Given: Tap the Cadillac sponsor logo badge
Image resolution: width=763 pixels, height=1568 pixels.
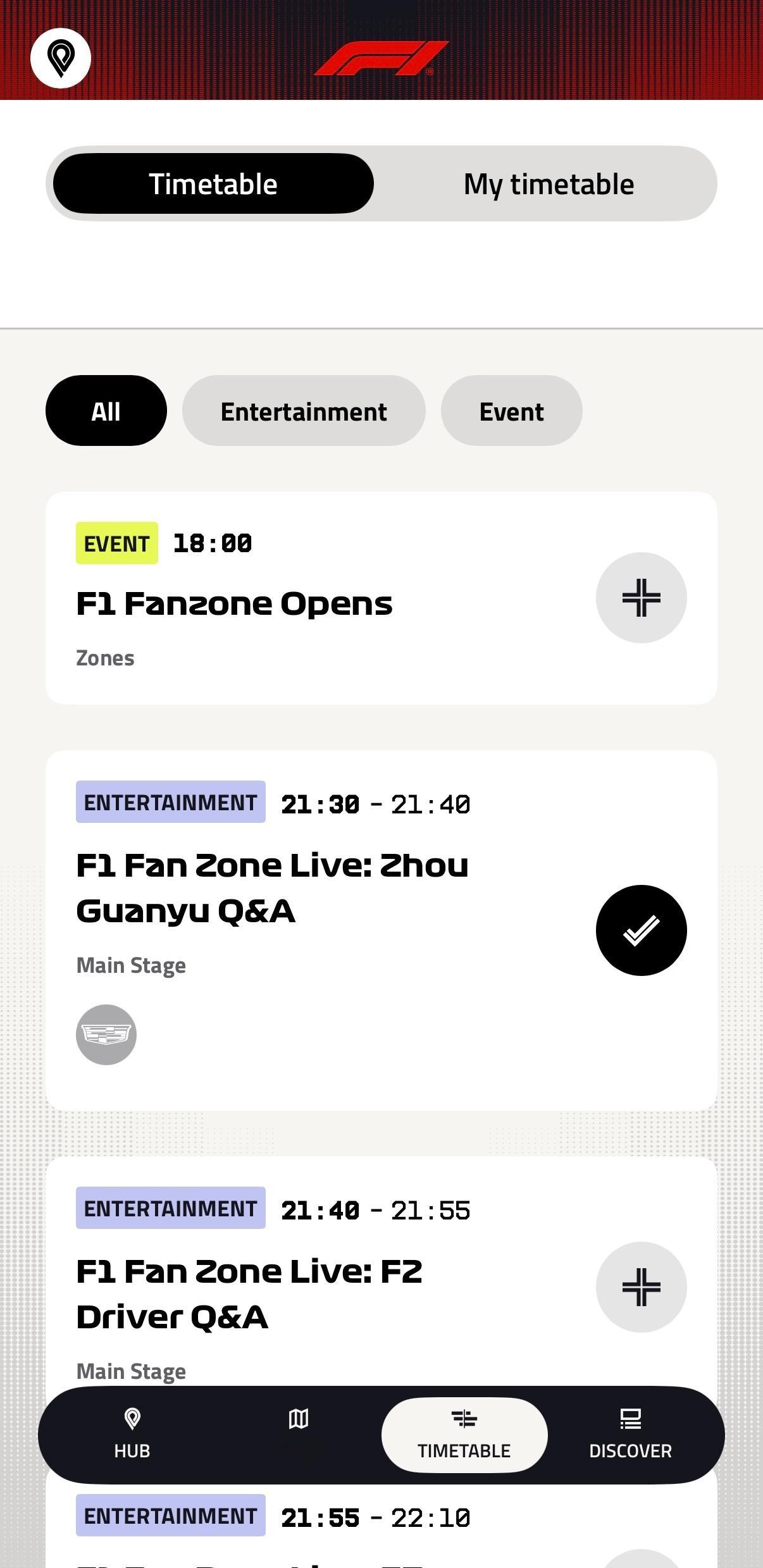Looking at the screenshot, I should (106, 1035).
